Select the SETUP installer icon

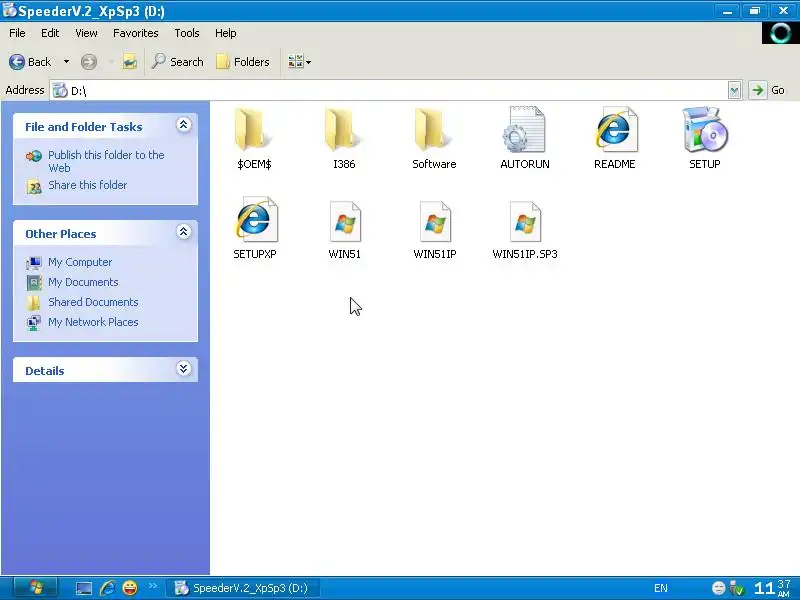705,131
